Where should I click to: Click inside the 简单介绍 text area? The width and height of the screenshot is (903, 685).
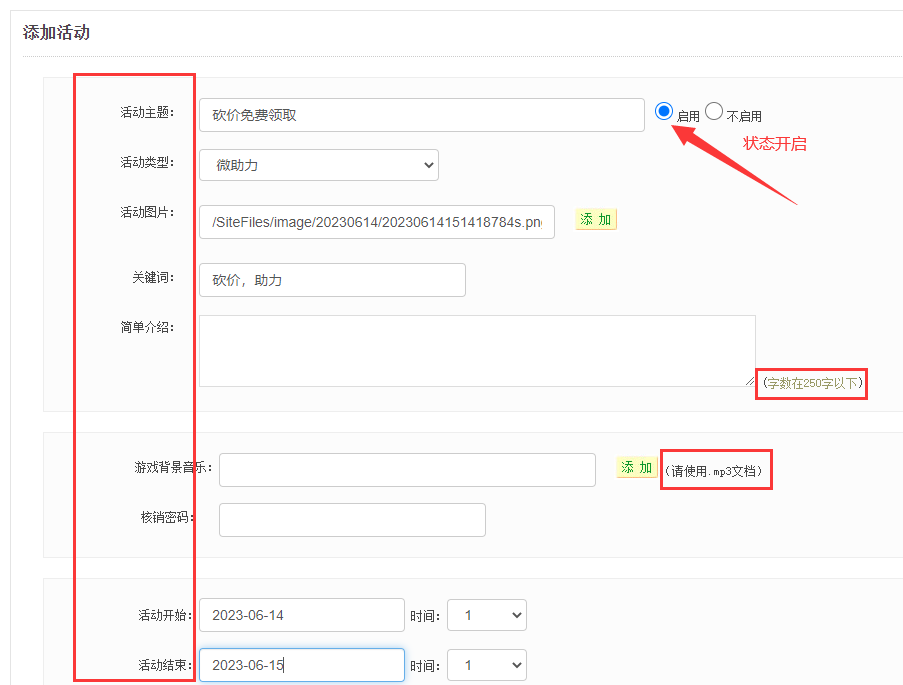[476, 350]
